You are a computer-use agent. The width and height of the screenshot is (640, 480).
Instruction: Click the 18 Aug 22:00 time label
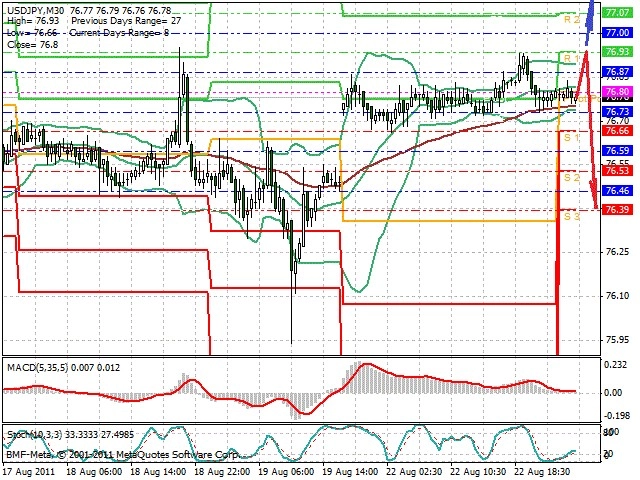pyautogui.click(x=222, y=472)
